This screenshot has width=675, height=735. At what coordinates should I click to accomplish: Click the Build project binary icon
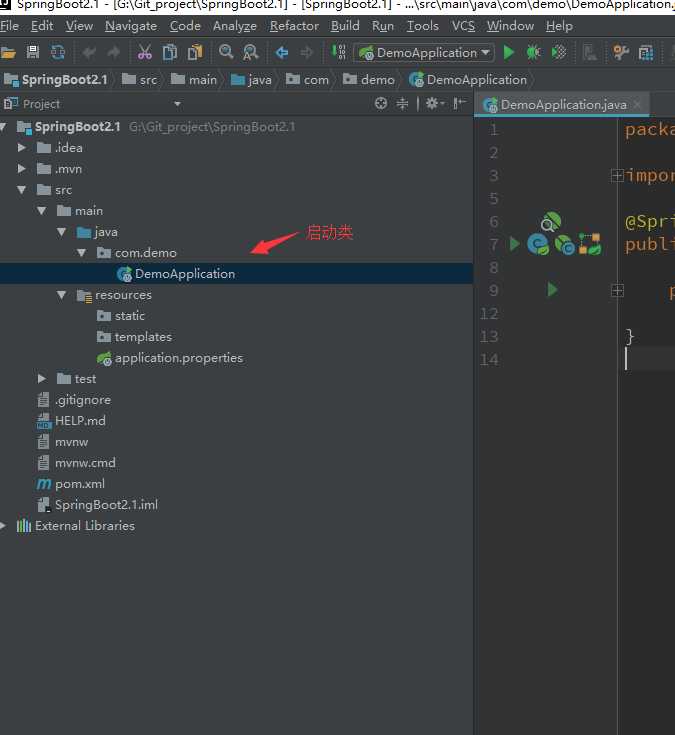(339, 52)
